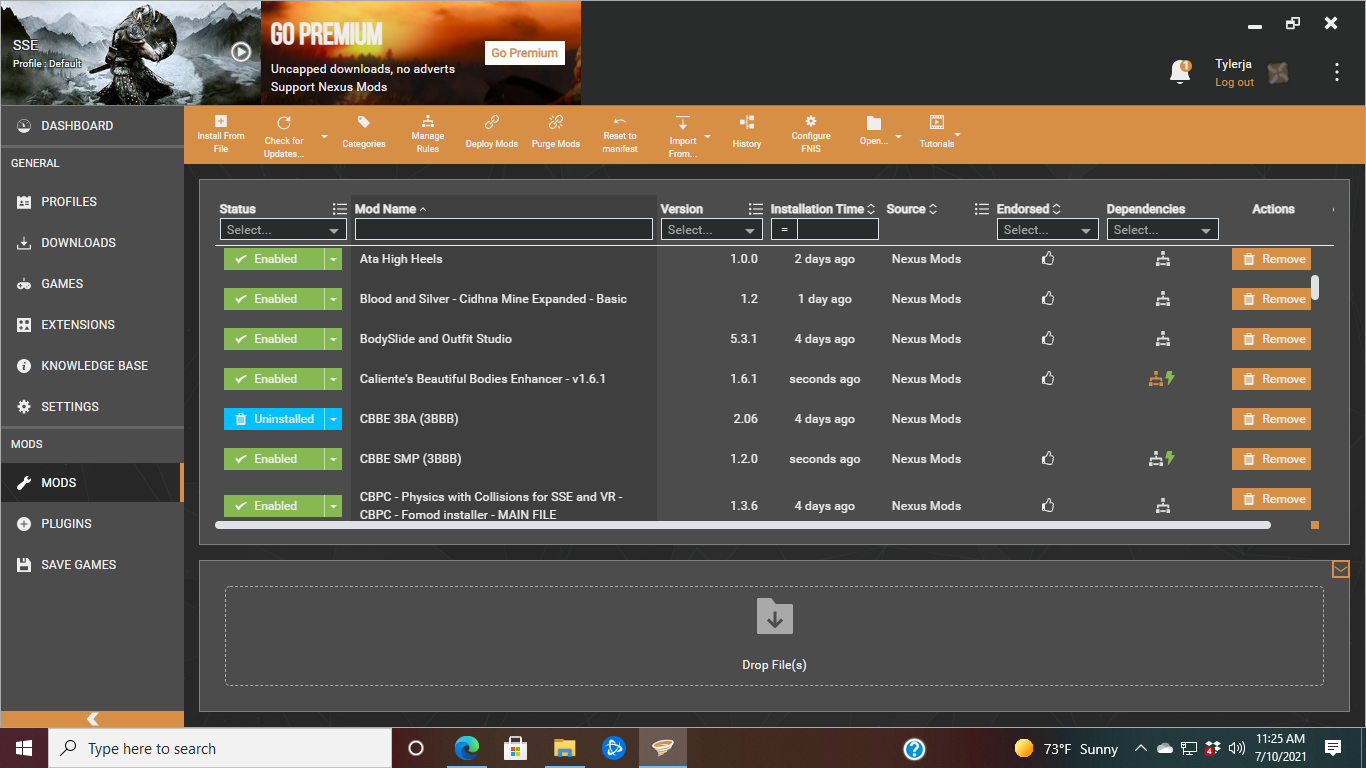
Task: Open Categories with the tag icon
Action: tap(364, 122)
